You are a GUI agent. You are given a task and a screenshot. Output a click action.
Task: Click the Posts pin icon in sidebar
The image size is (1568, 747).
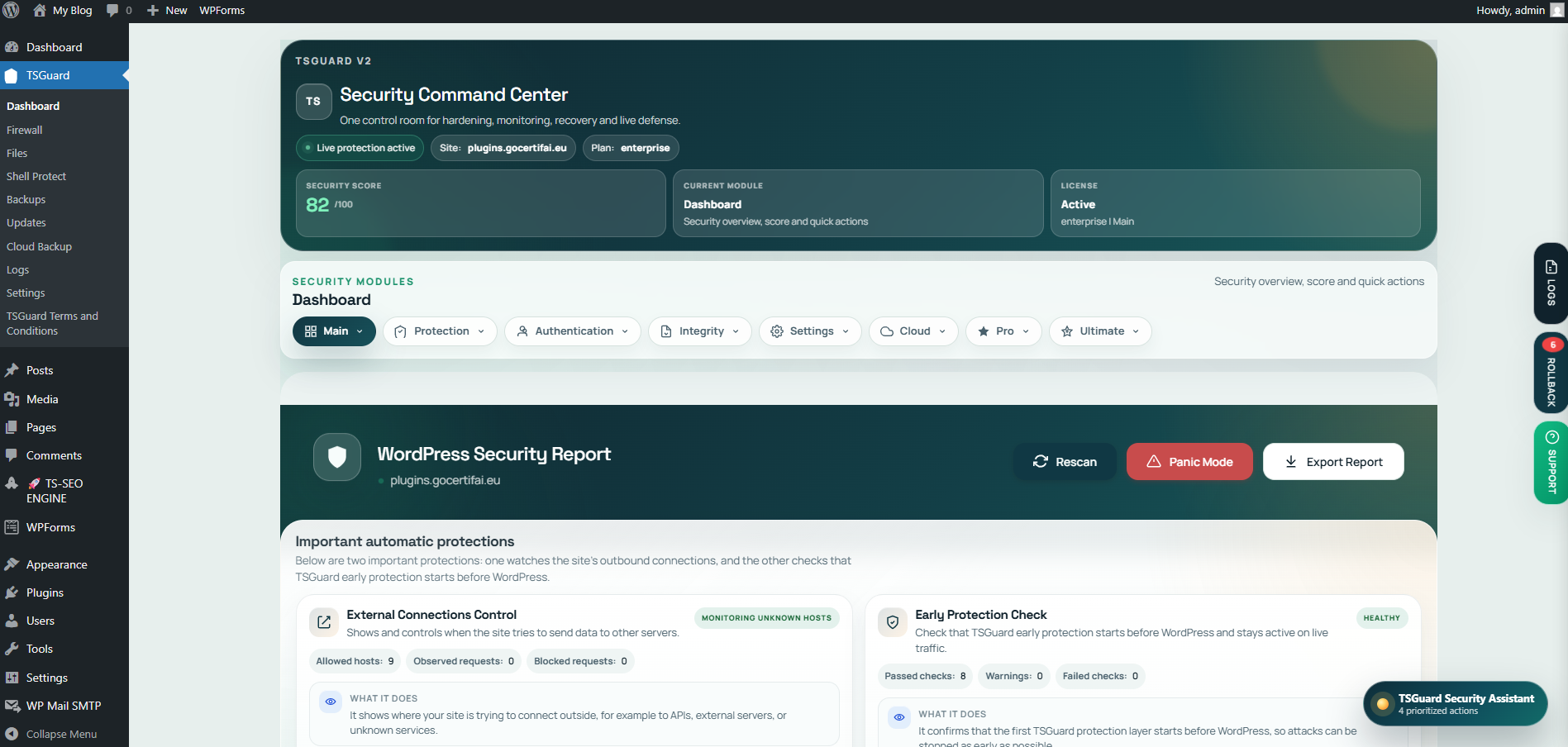coord(12,370)
